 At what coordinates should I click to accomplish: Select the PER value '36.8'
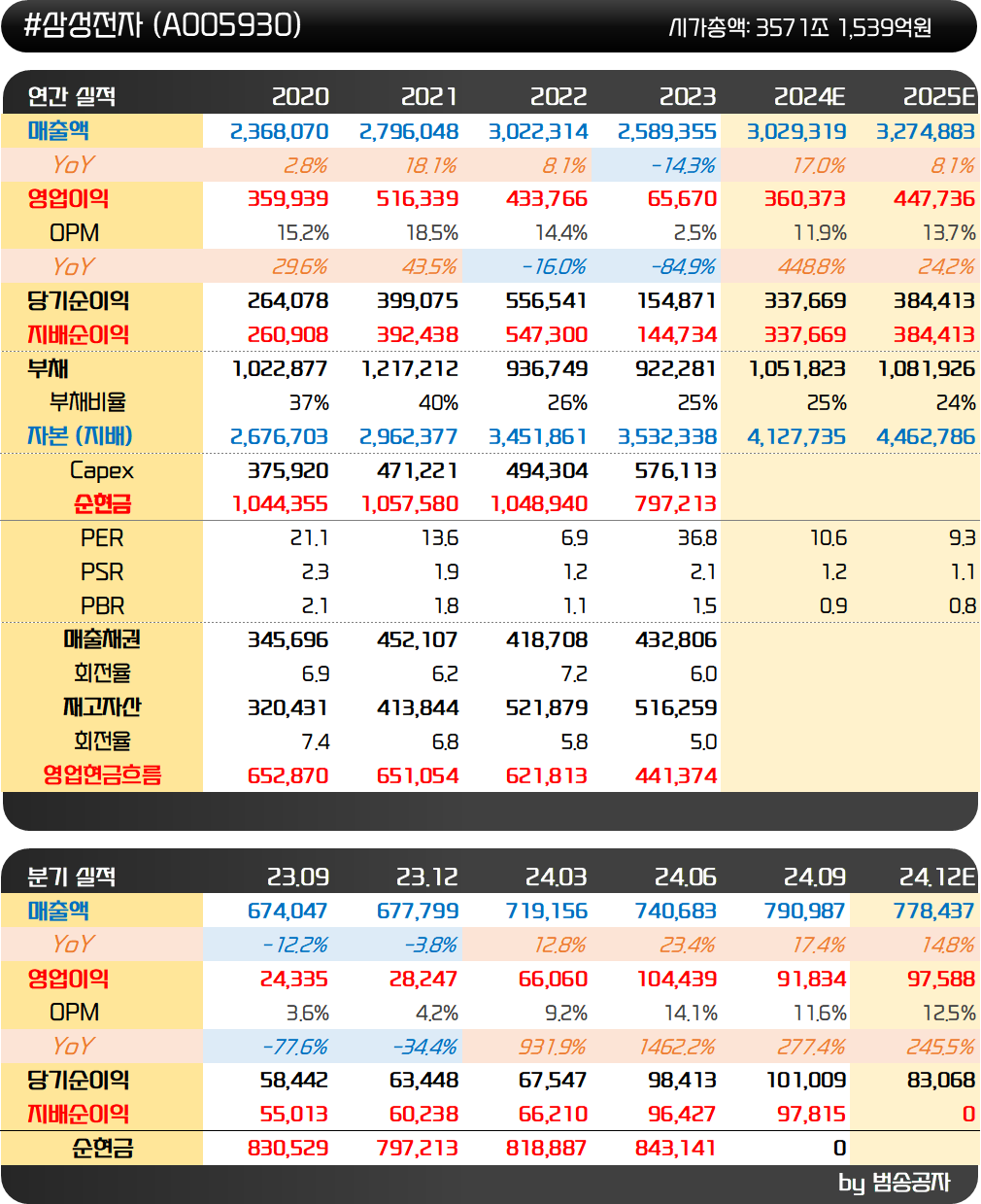tap(698, 538)
